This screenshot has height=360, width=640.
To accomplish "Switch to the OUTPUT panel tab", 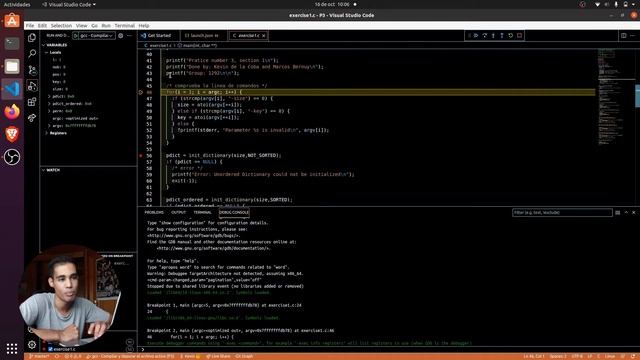I will pos(178,213).
